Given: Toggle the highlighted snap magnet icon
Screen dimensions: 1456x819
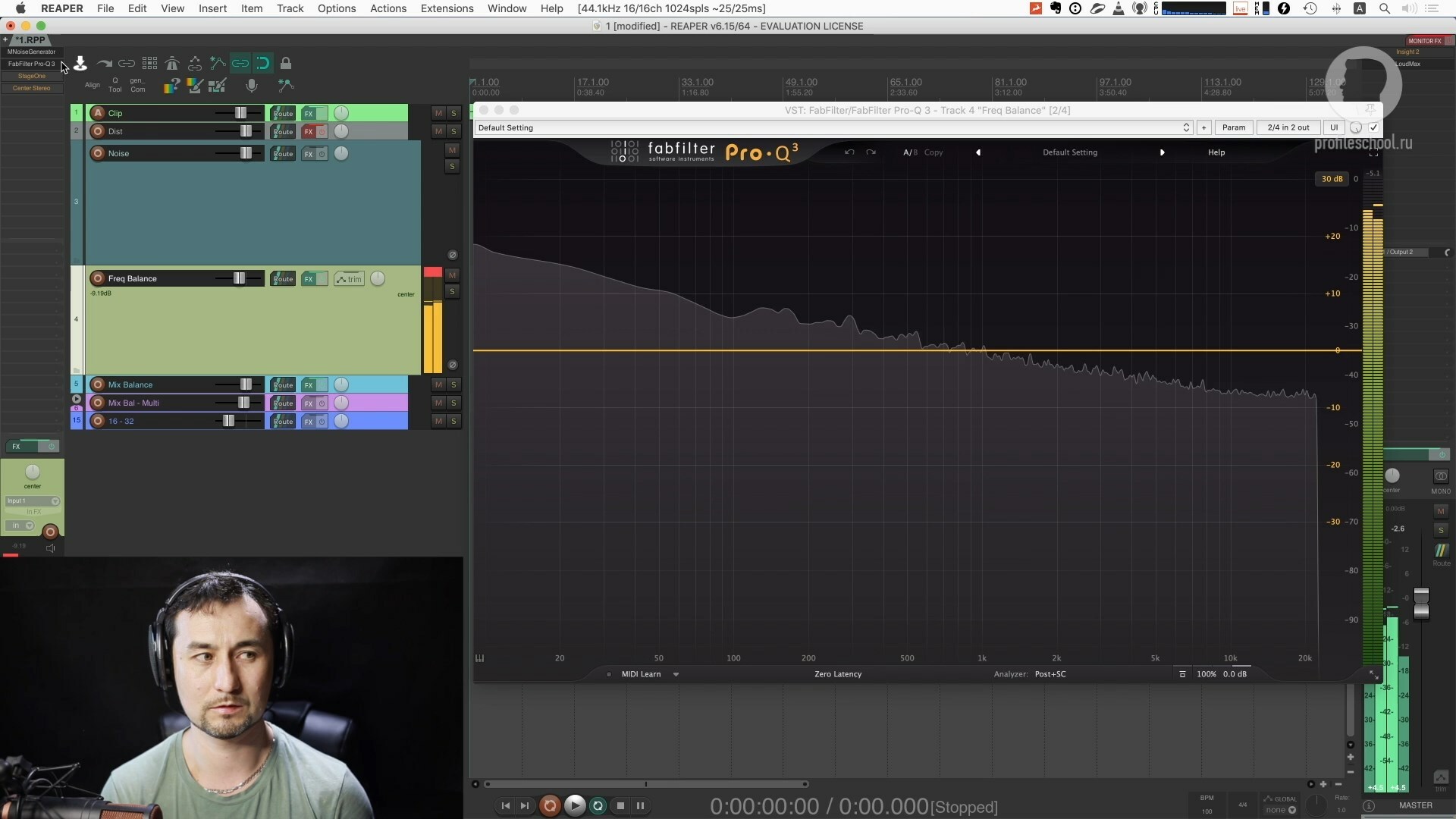Looking at the screenshot, I should click(263, 64).
